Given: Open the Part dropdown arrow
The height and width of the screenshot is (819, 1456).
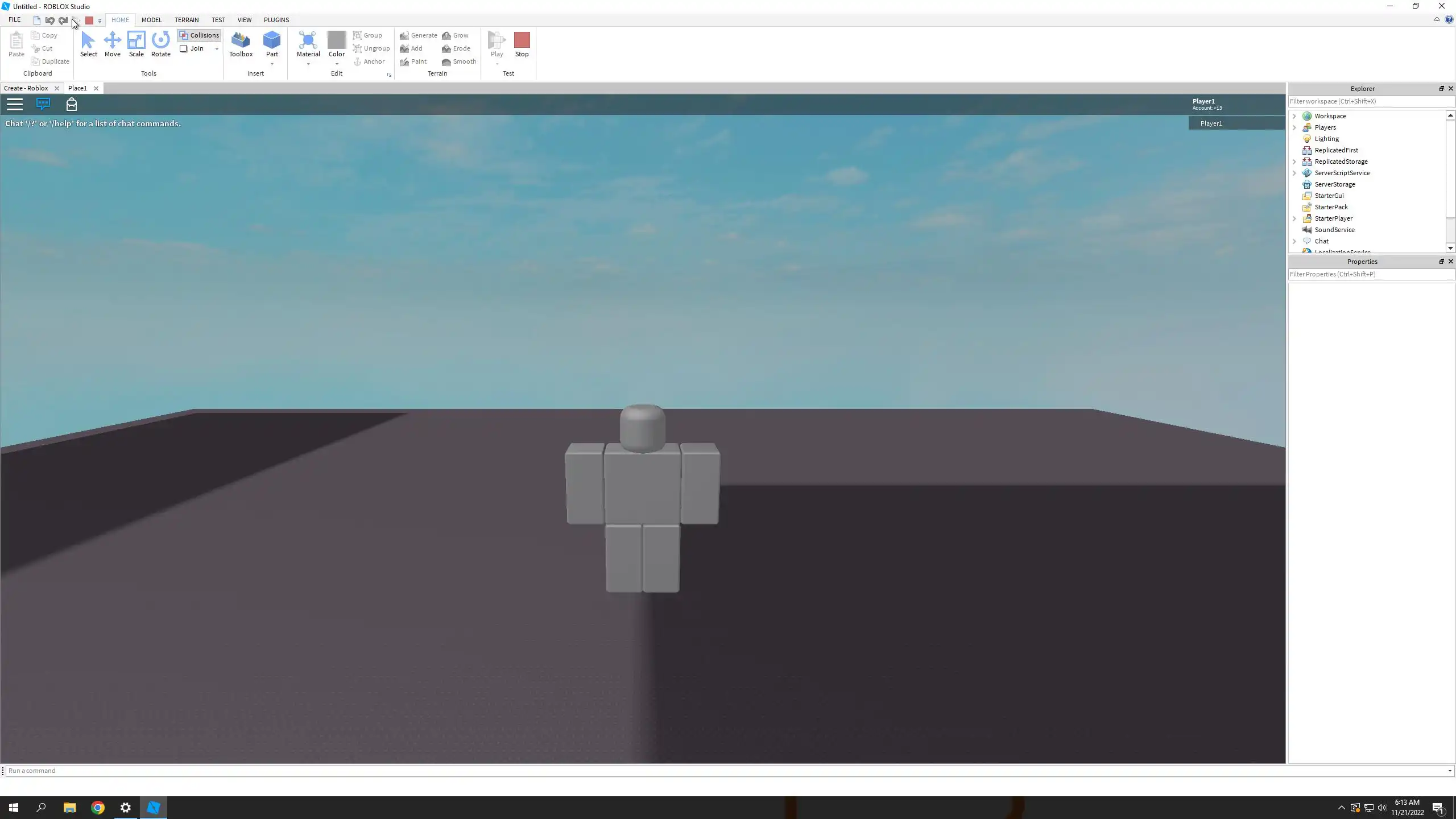Looking at the screenshot, I should (272, 64).
